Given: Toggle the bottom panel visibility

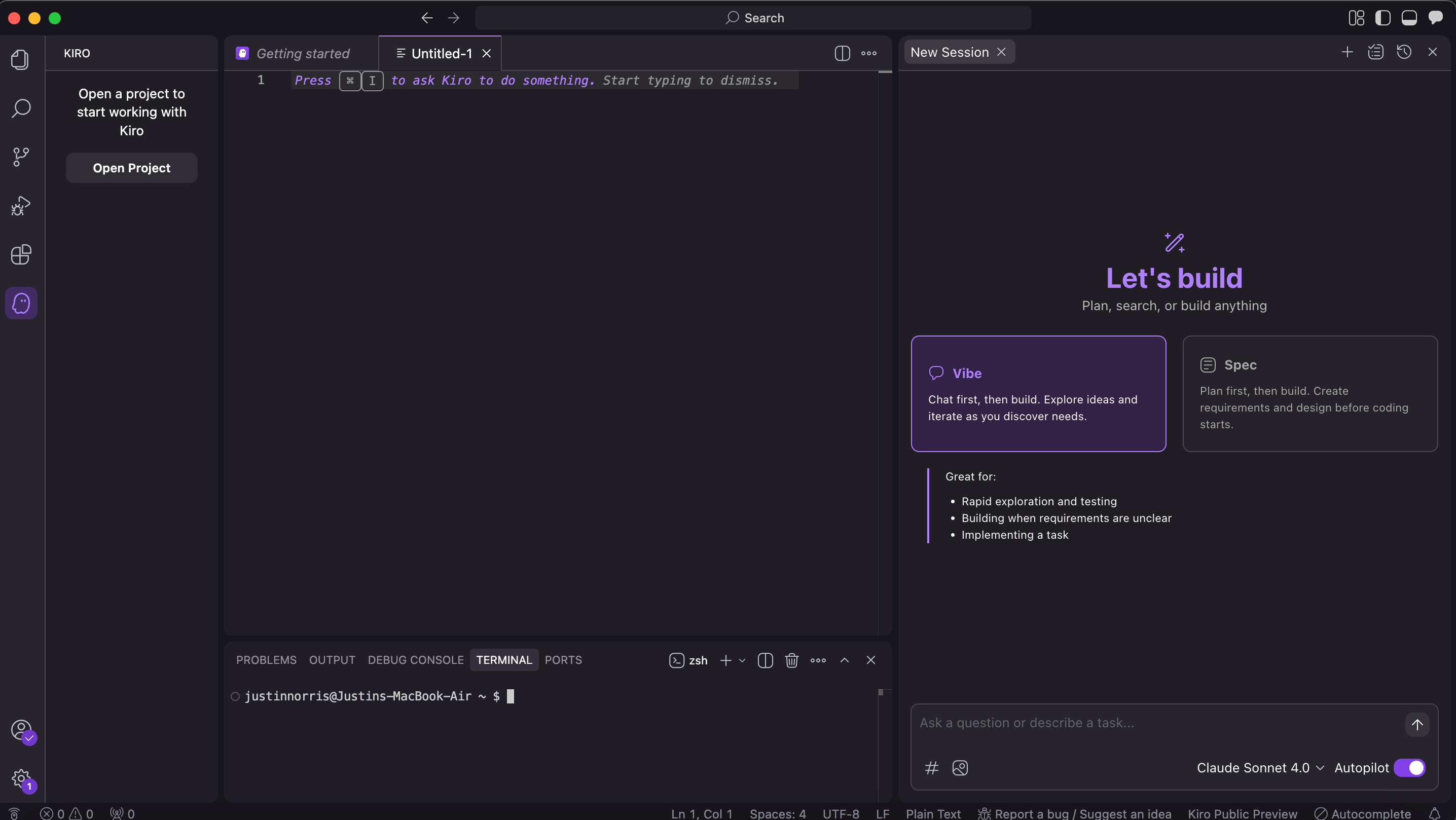Looking at the screenshot, I should [1408, 18].
